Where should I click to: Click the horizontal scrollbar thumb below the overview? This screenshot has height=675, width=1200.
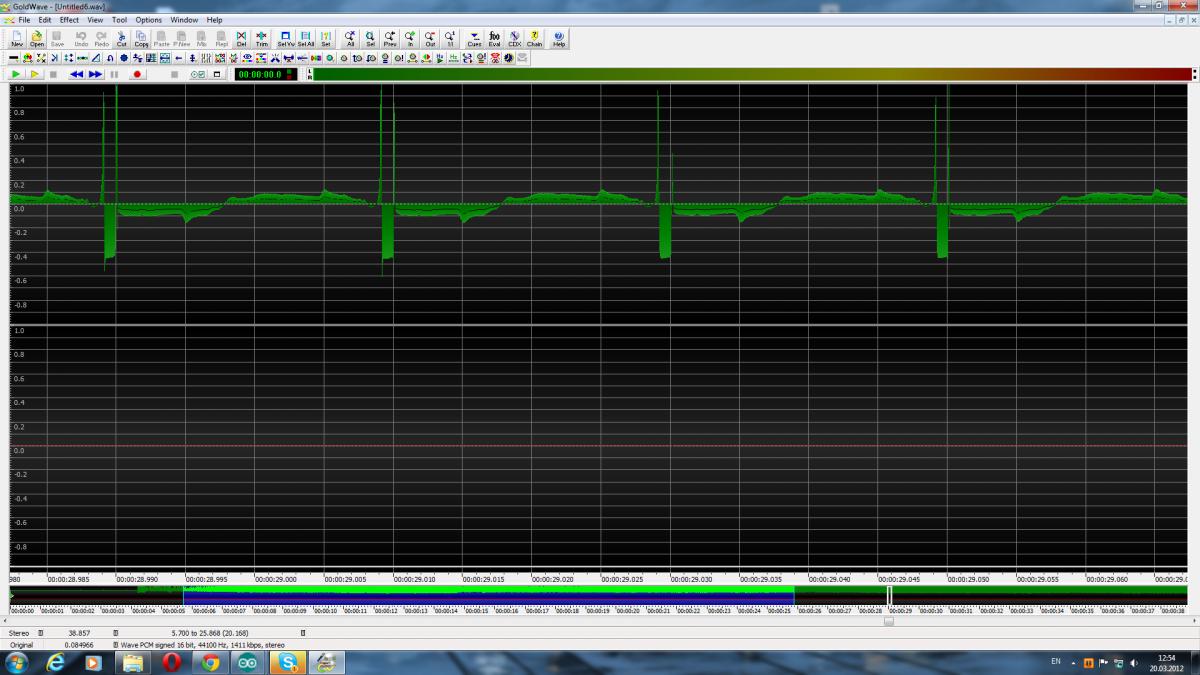pyautogui.click(x=889, y=621)
